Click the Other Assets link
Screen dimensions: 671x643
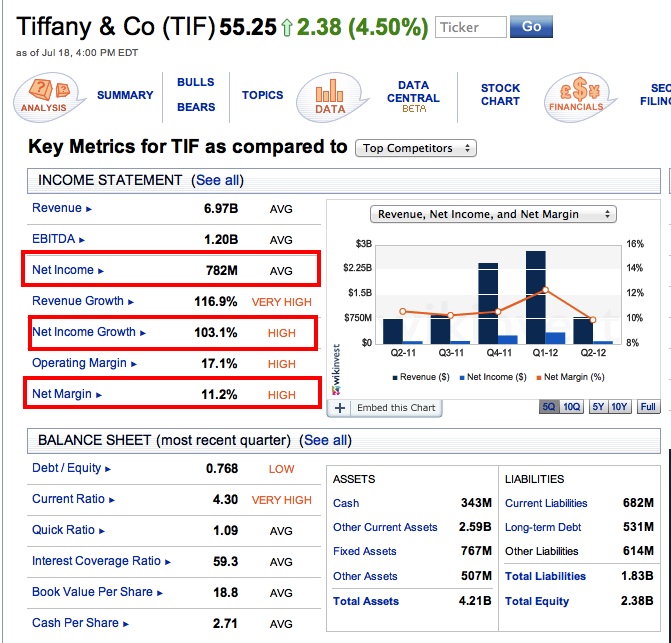(x=365, y=576)
